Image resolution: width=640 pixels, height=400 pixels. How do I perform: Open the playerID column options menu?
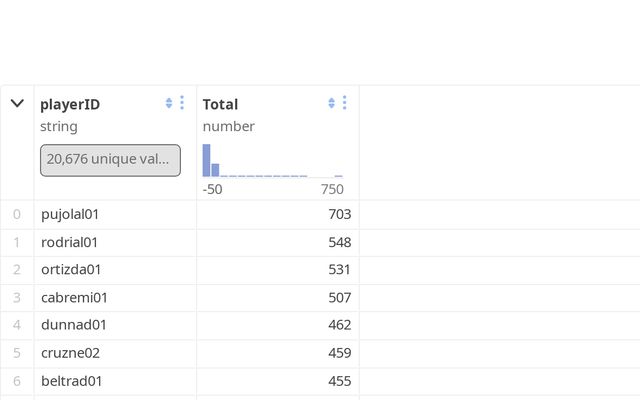182,103
